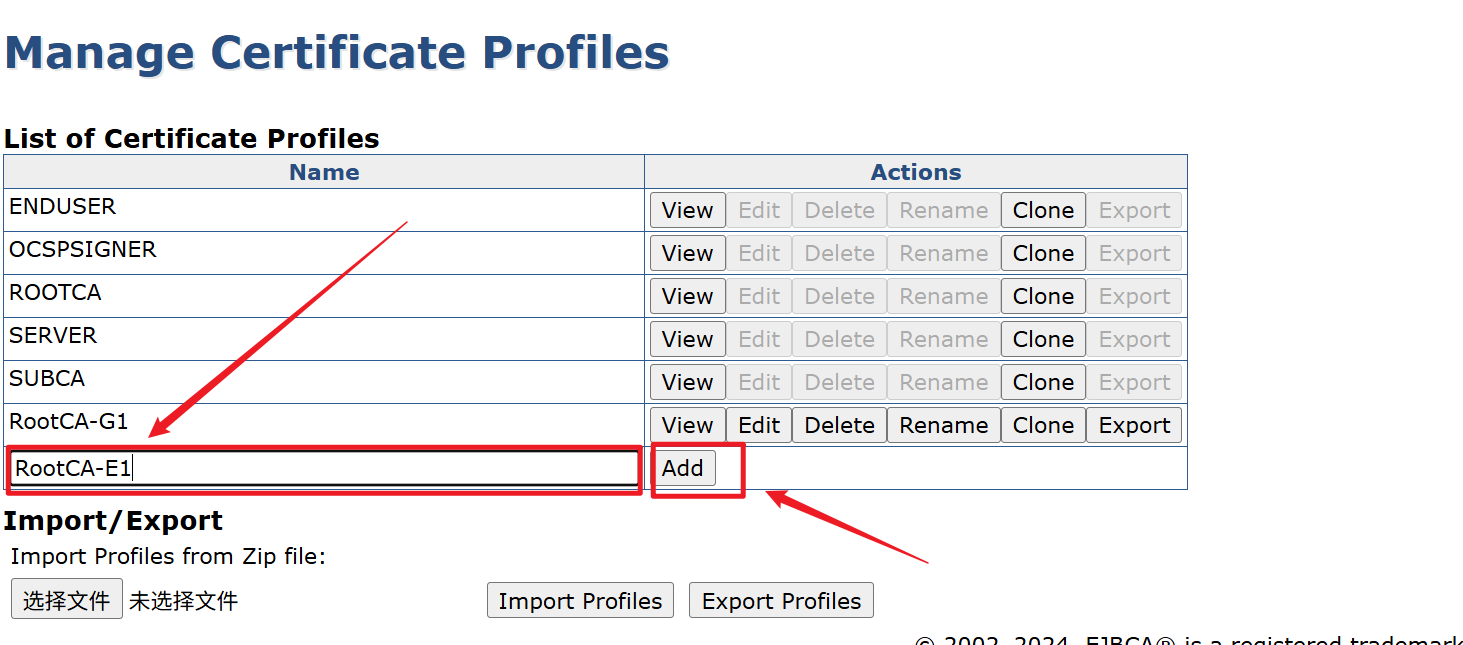View the RootCA-G1 profile

pyautogui.click(x=687, y=425)
